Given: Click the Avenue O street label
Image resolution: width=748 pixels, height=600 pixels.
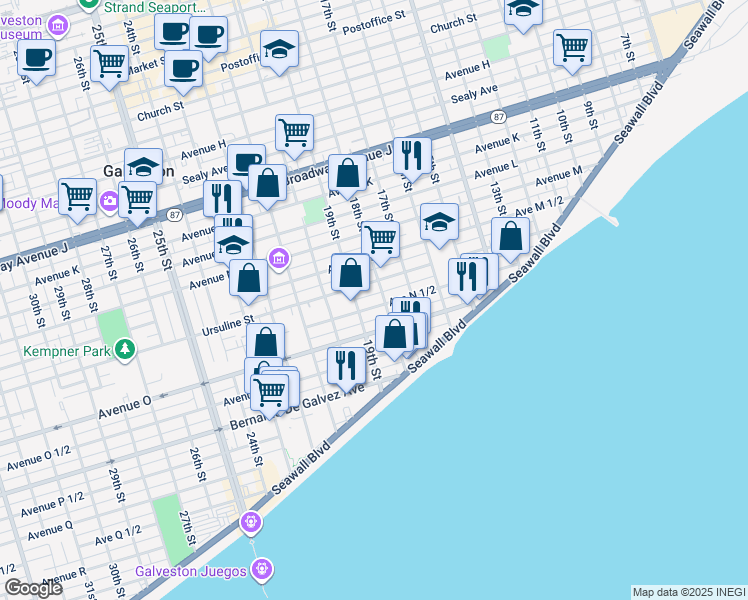Looking at the screenshot, I should point(125,408).
